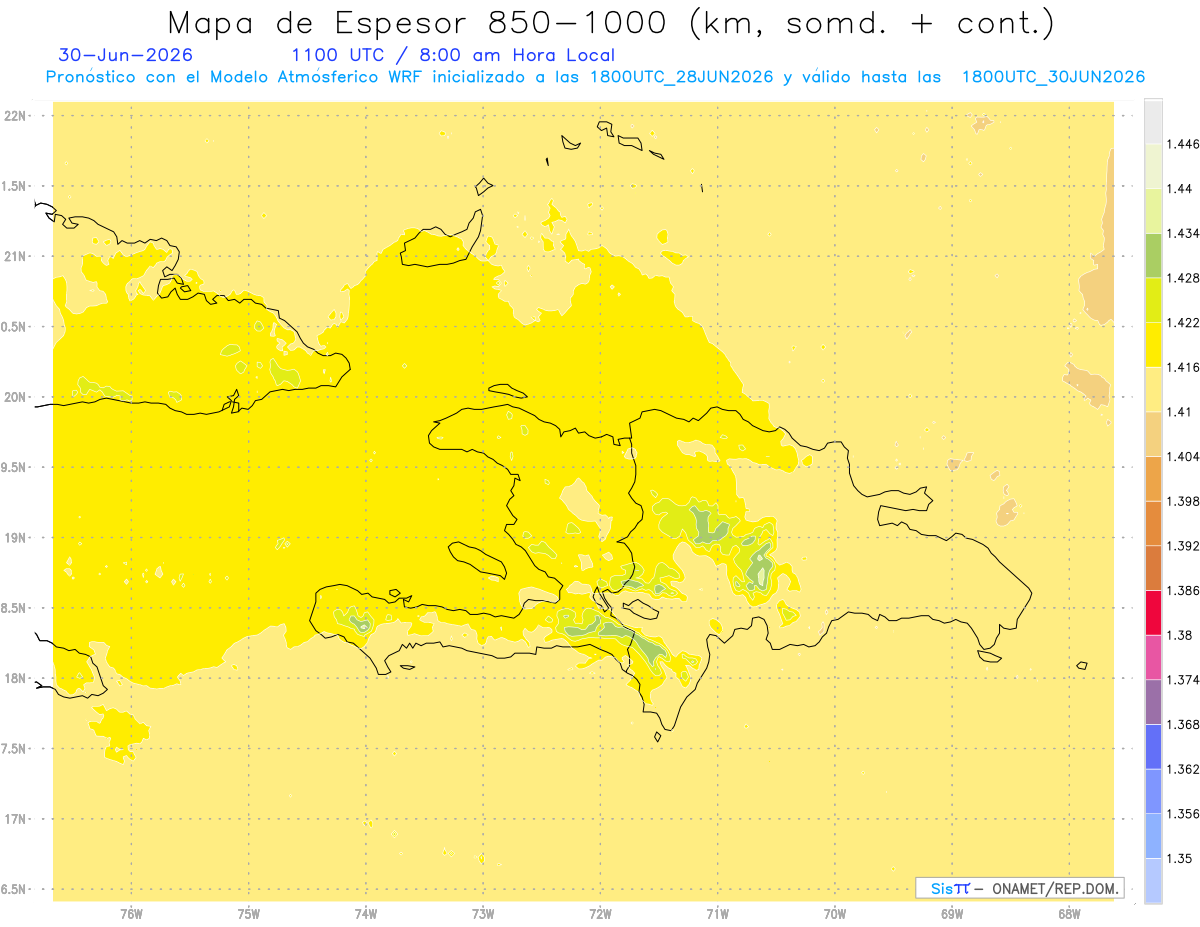
Task: Click the '68W' longitude label
Action: (1069, 913)
